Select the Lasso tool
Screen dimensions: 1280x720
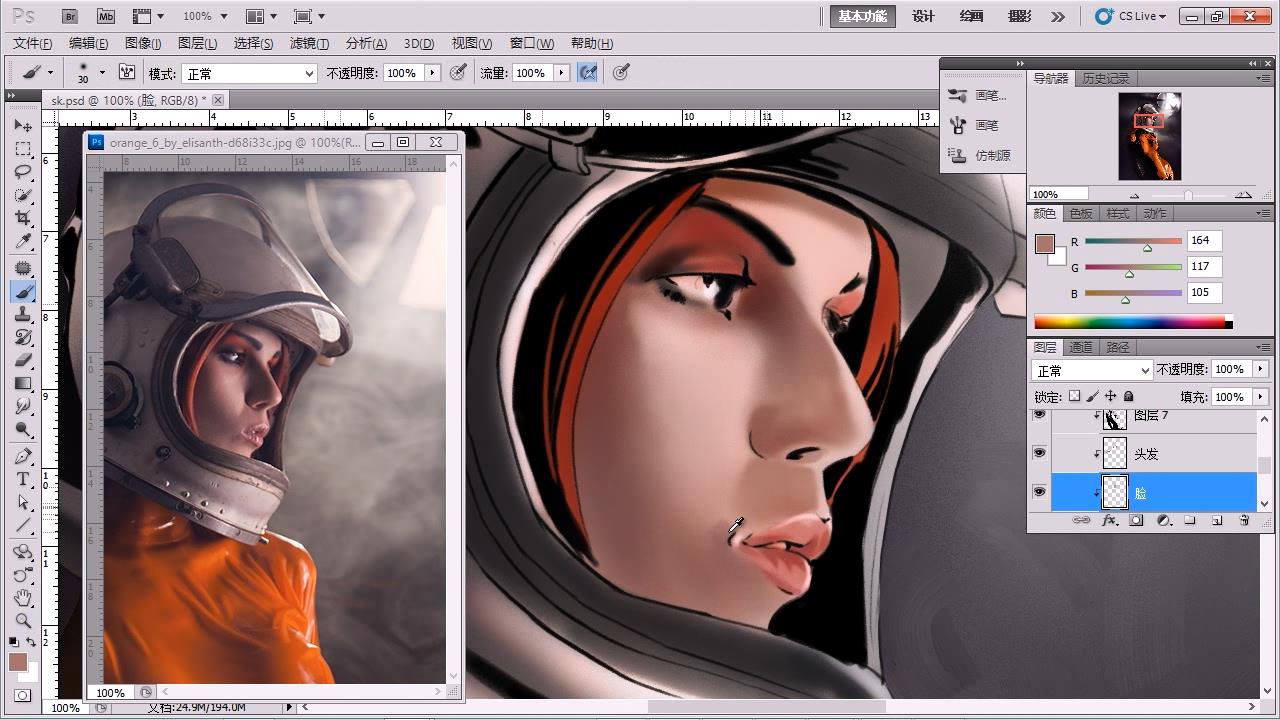(23, 172)
